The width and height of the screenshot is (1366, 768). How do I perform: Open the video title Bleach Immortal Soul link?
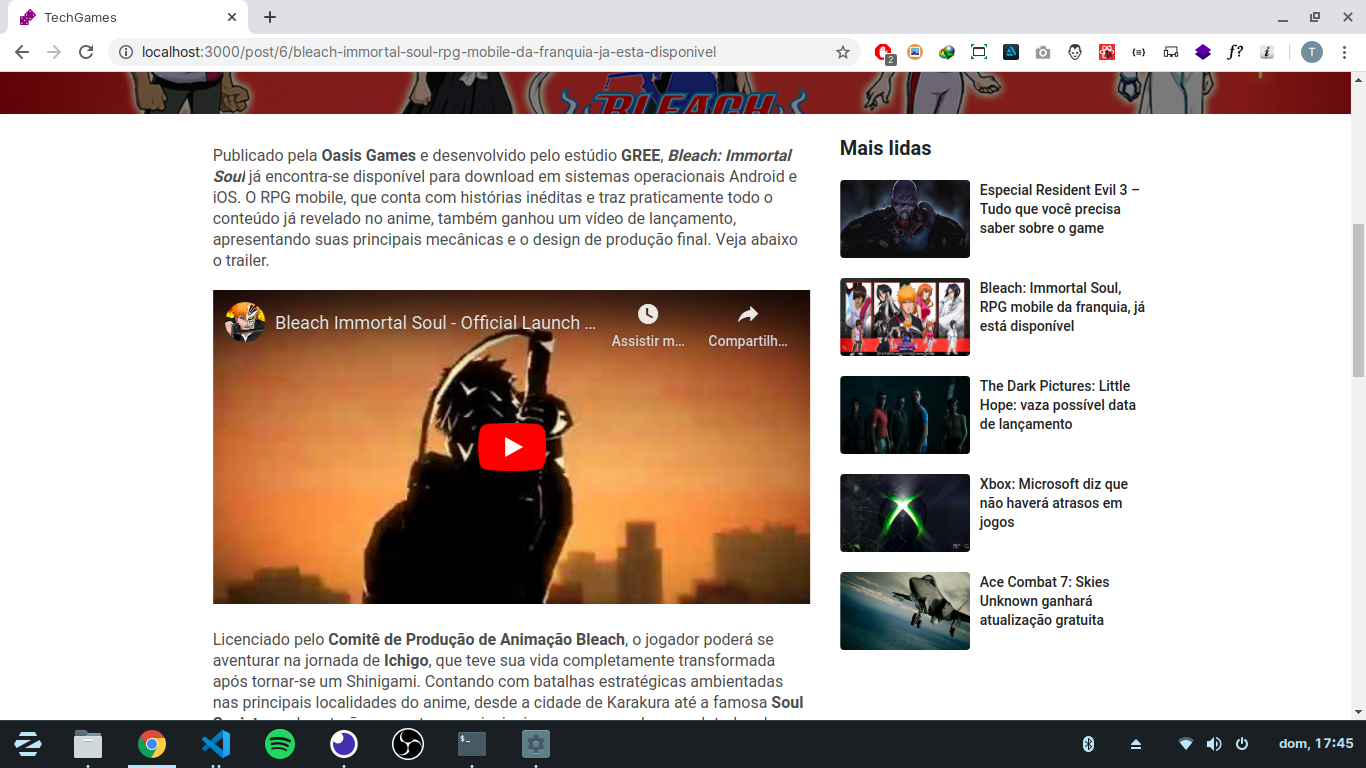pyautogui.click(x=436, y=322)
